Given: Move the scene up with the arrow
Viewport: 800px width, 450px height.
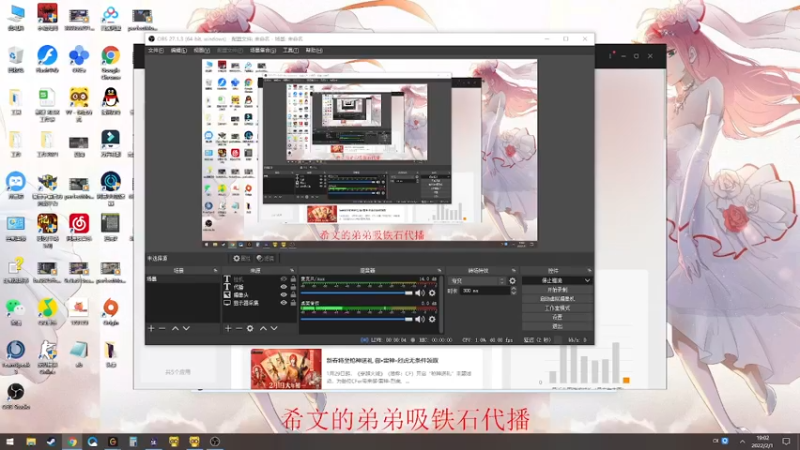Looking at the screenshot, I should pos(175,329).
